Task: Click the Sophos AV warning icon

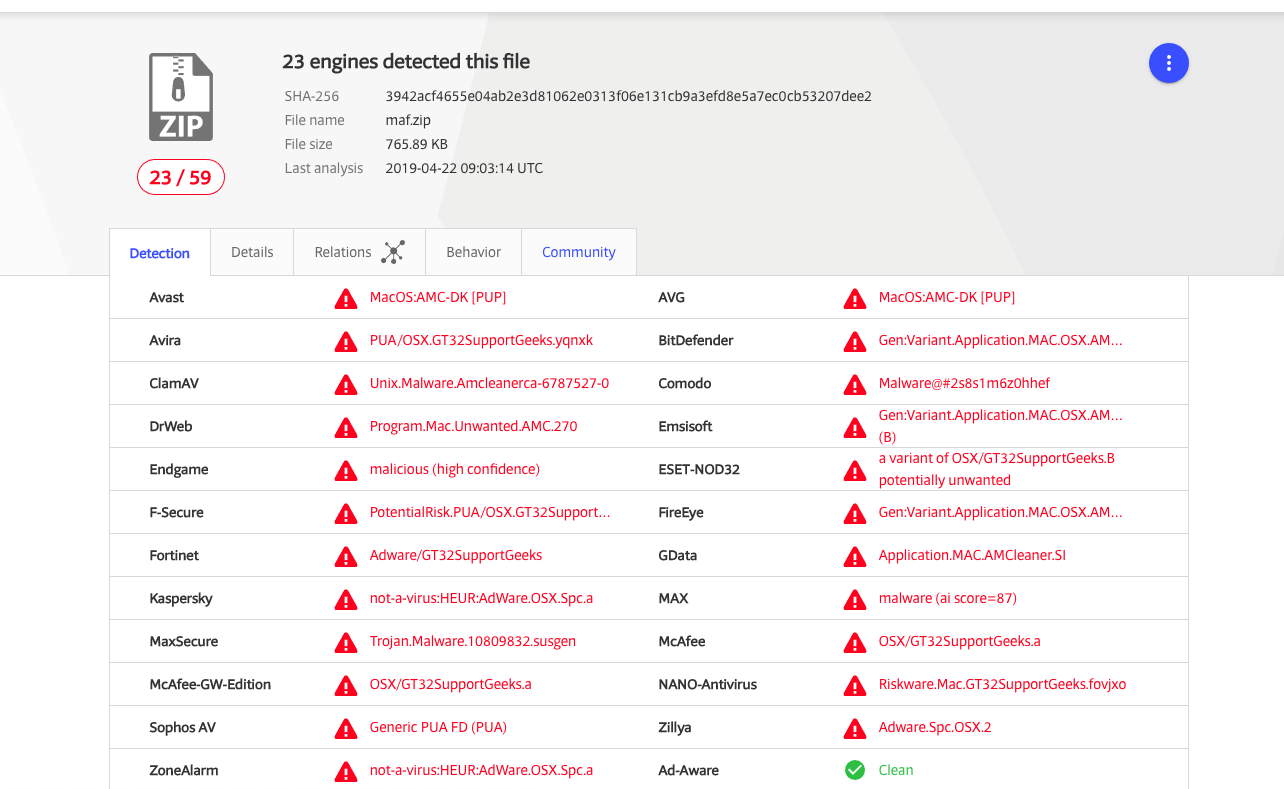Action: click(x=346, y=728)
